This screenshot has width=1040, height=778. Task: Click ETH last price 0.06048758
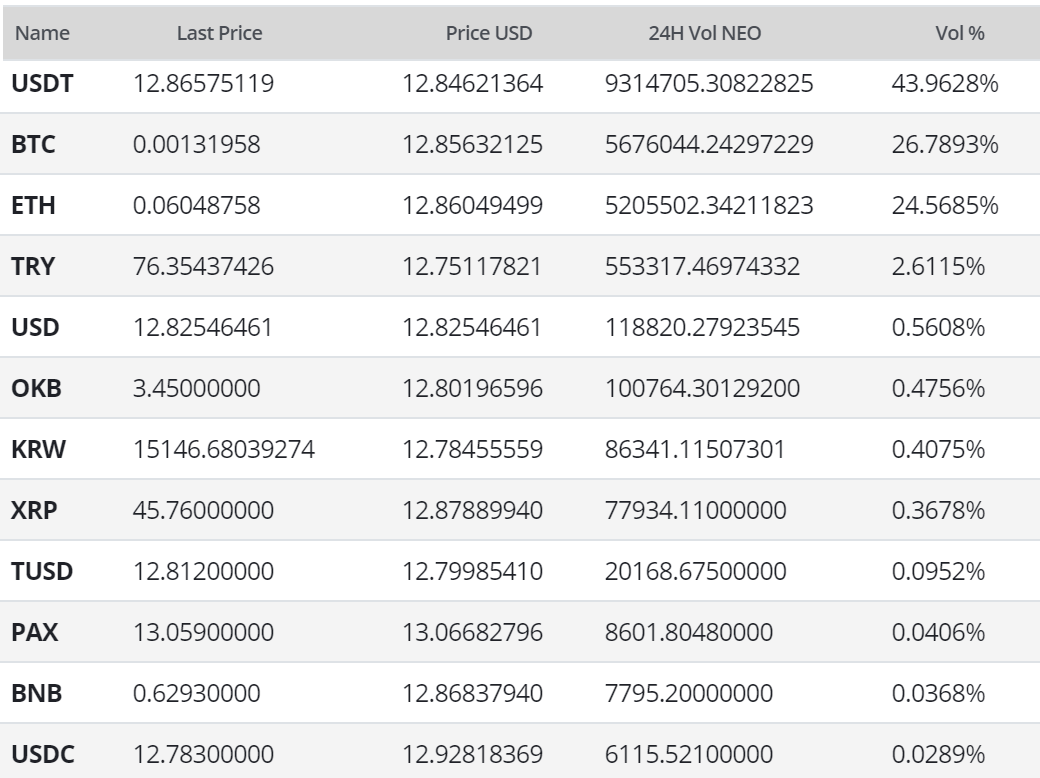197,206
